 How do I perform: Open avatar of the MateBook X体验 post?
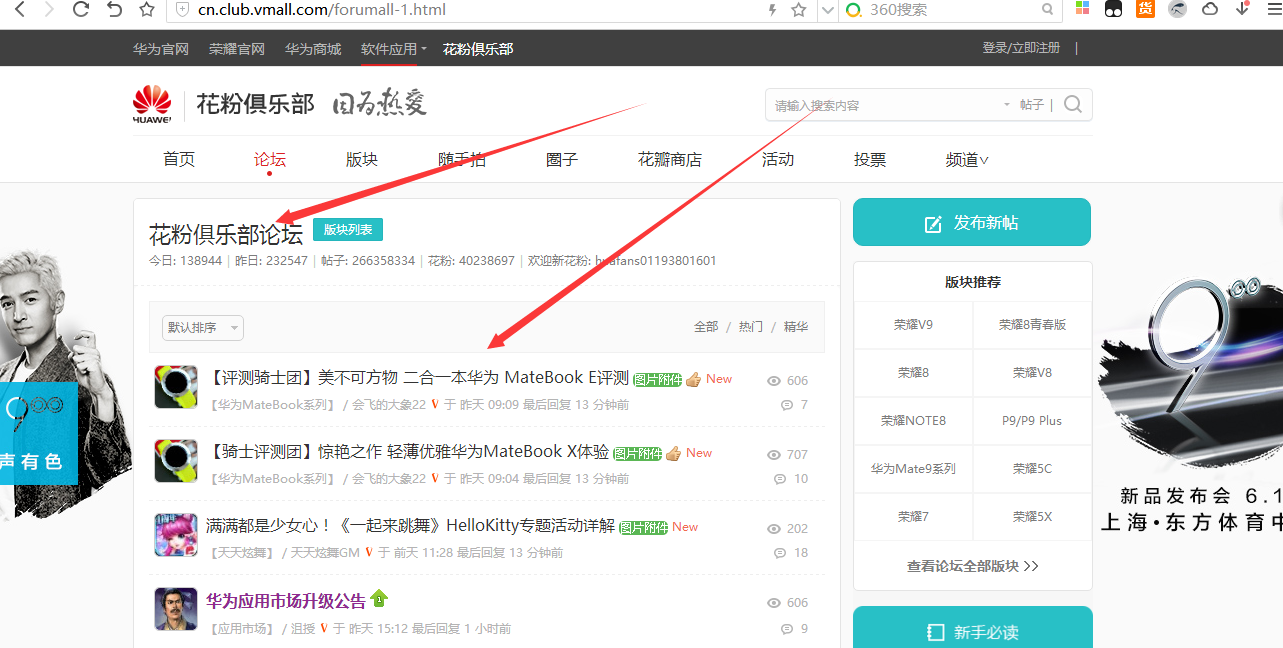(x=176, y=461)
